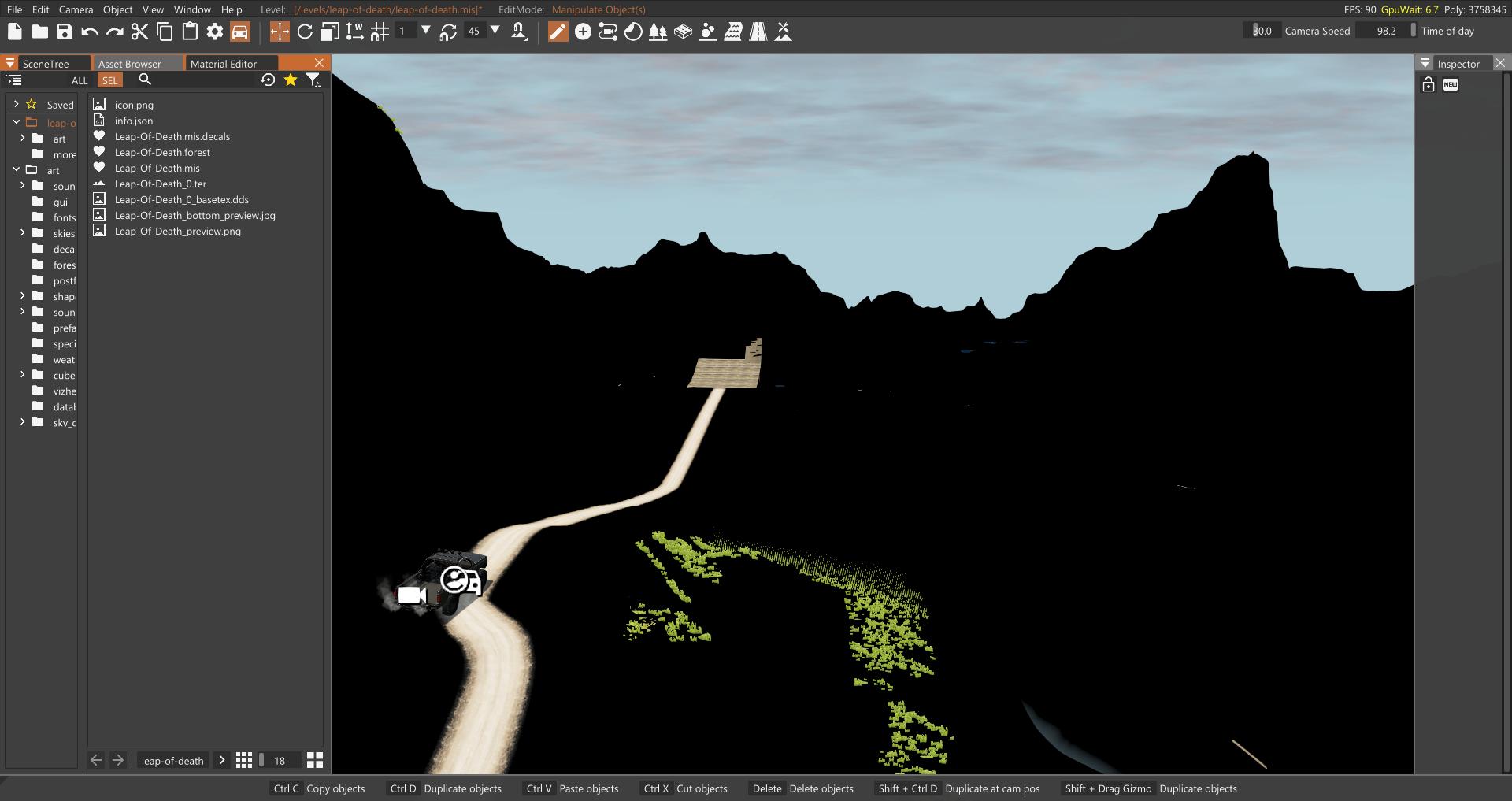Select the Leap-Of-Death_0.ter terrain file
The image size is (1512, 801).
pyautogui.click(x=161, y=184)
